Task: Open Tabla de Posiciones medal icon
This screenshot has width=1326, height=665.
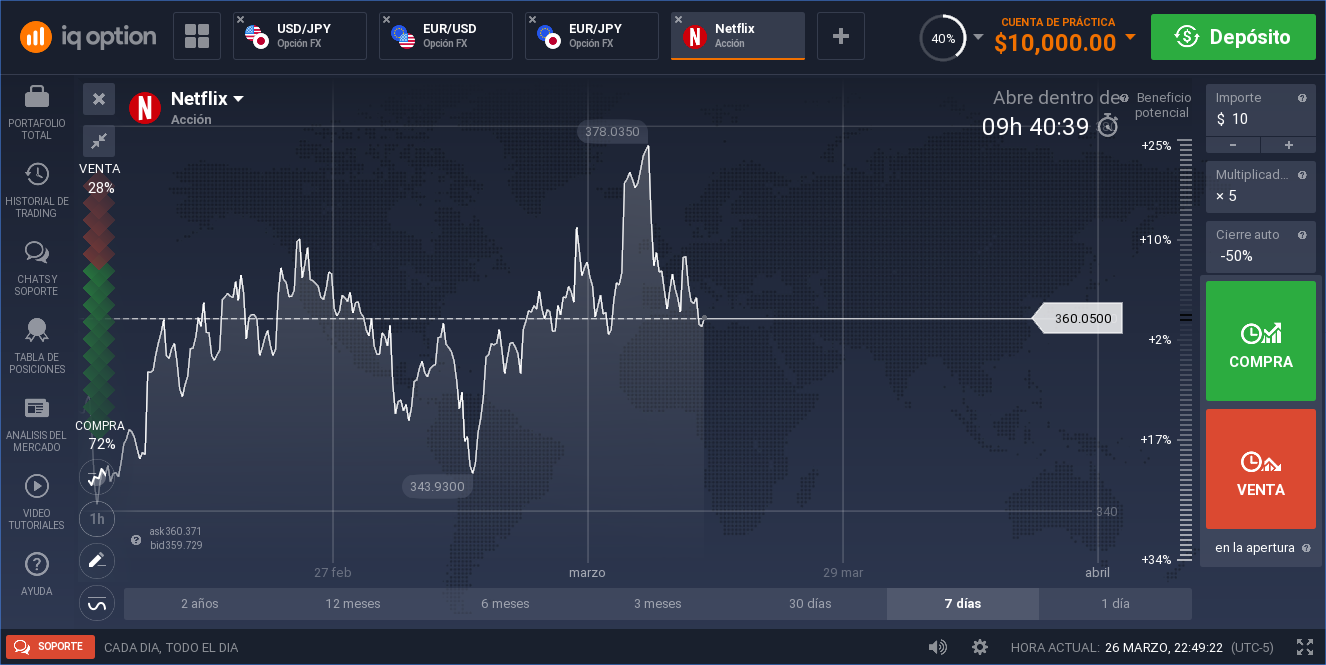Action: tap(37, 330)
